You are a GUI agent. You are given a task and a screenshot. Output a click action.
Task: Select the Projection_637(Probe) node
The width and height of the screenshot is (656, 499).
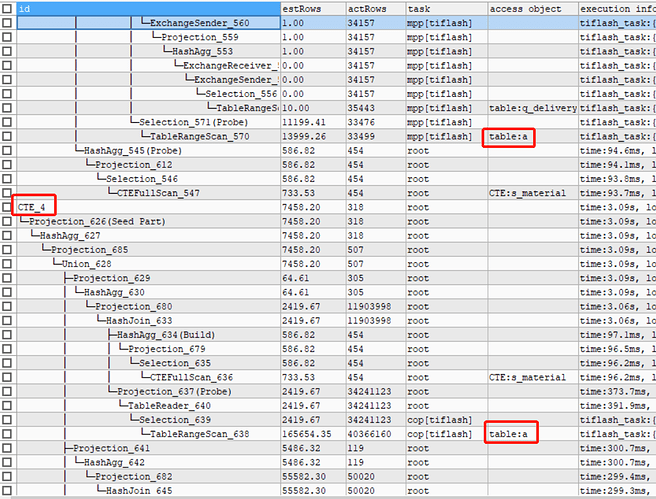(174, 392)
